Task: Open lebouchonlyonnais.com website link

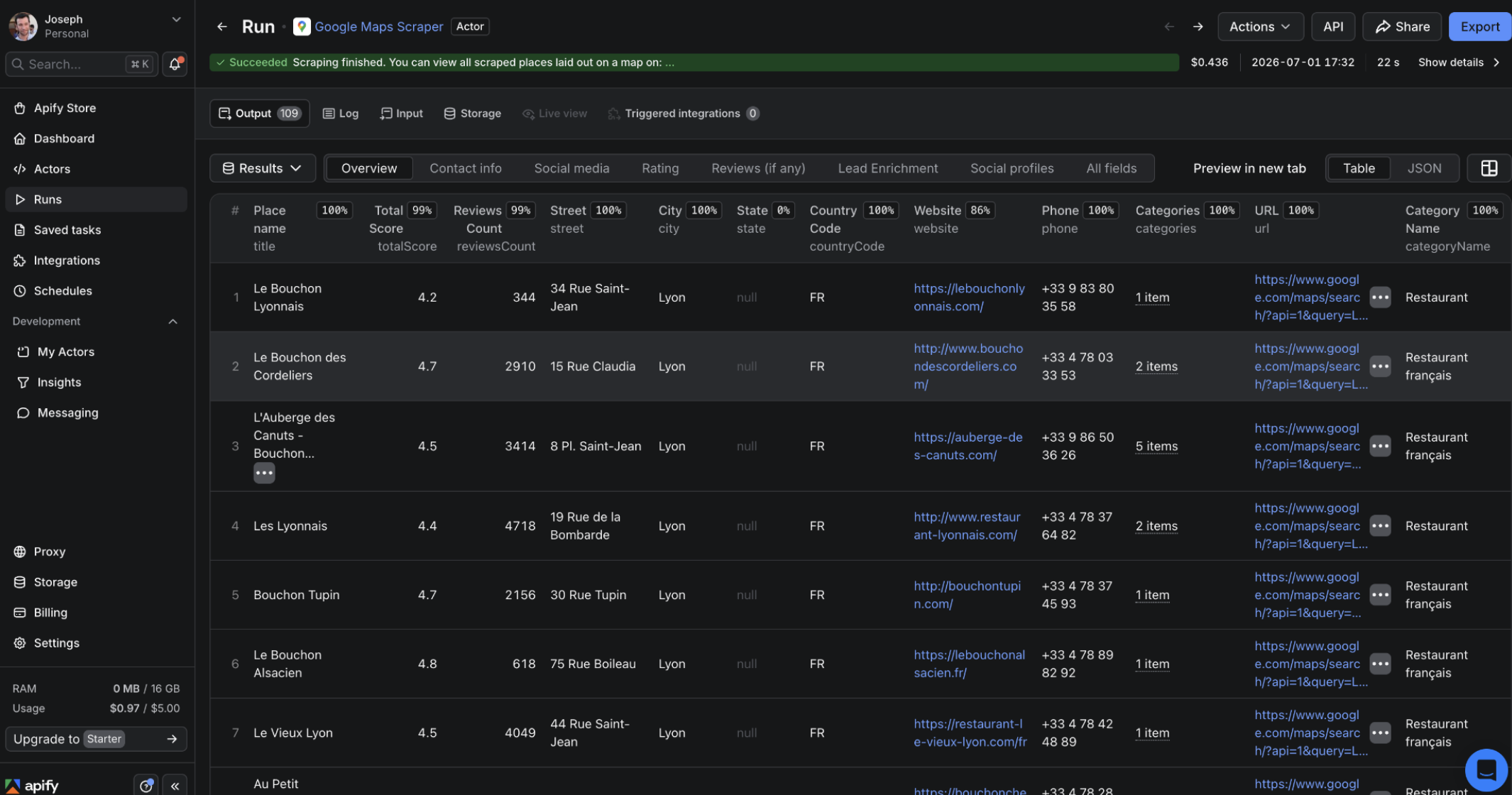Action: pos(969,297)
